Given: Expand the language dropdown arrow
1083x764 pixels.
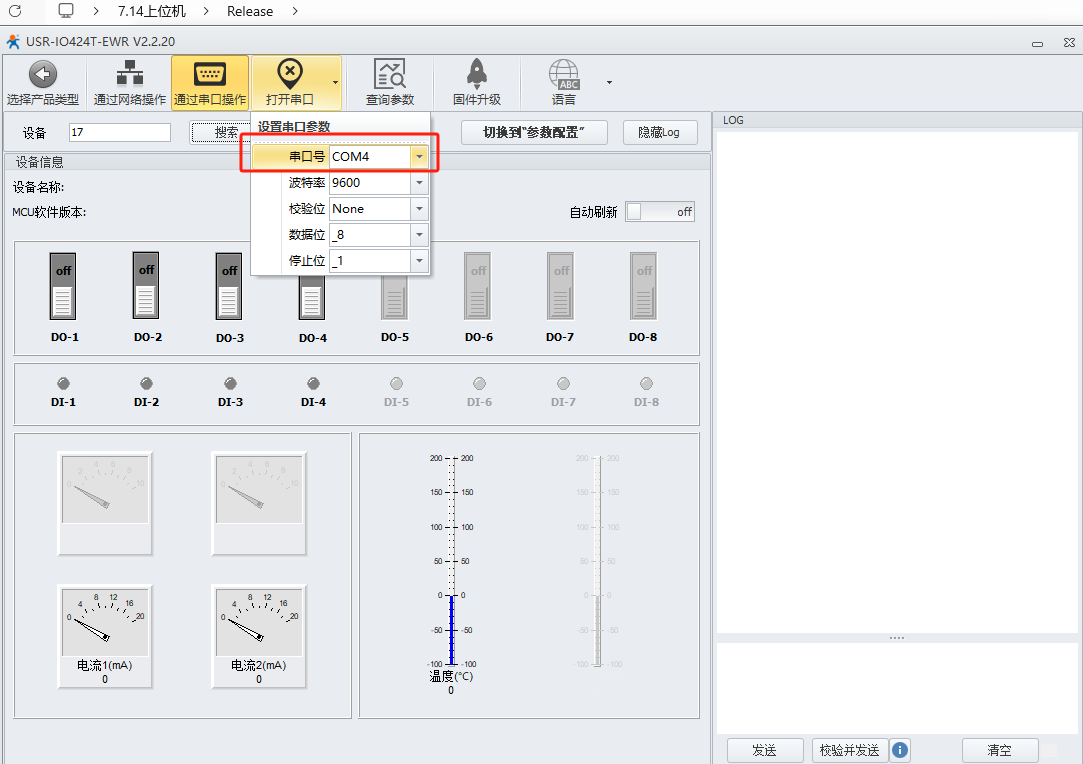Looking at the screenshot, I should pos(609,82).
